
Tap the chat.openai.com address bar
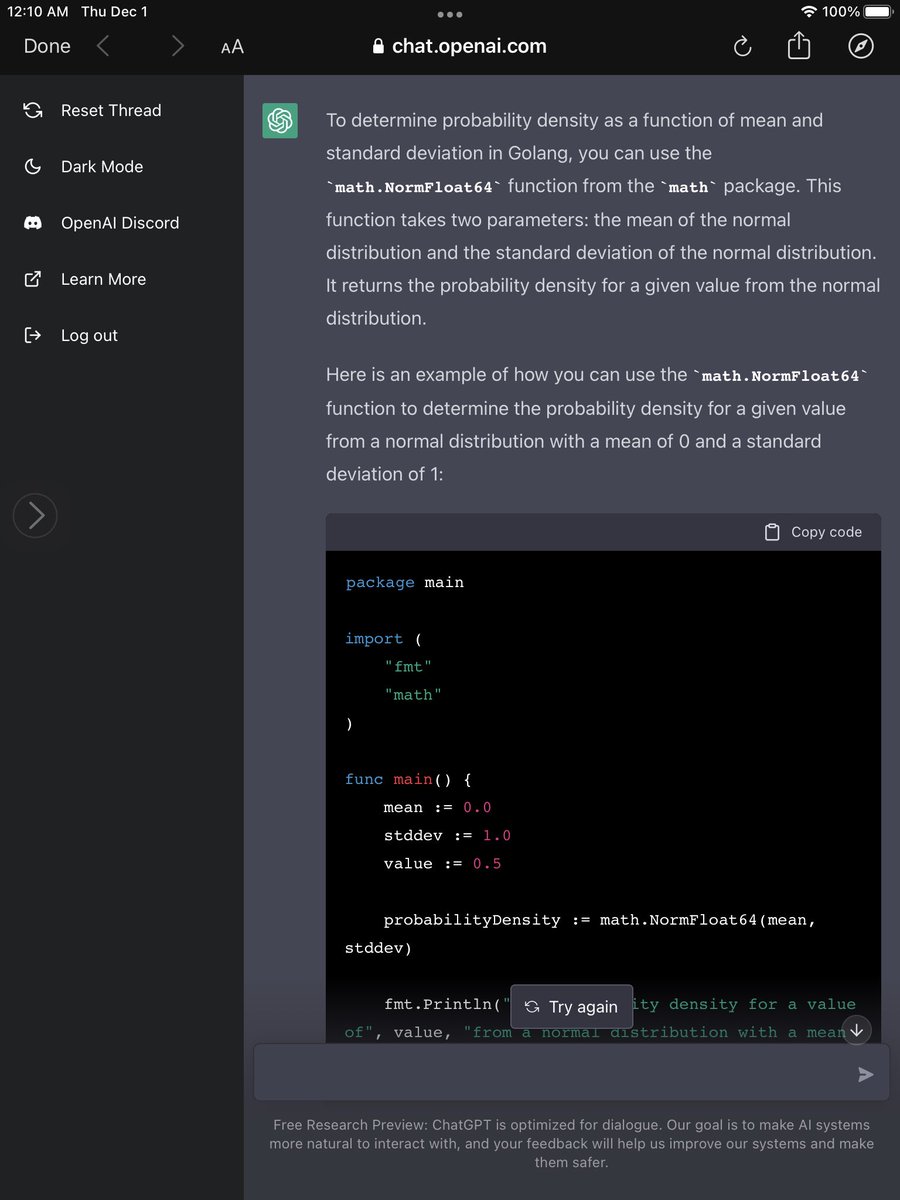459,46
